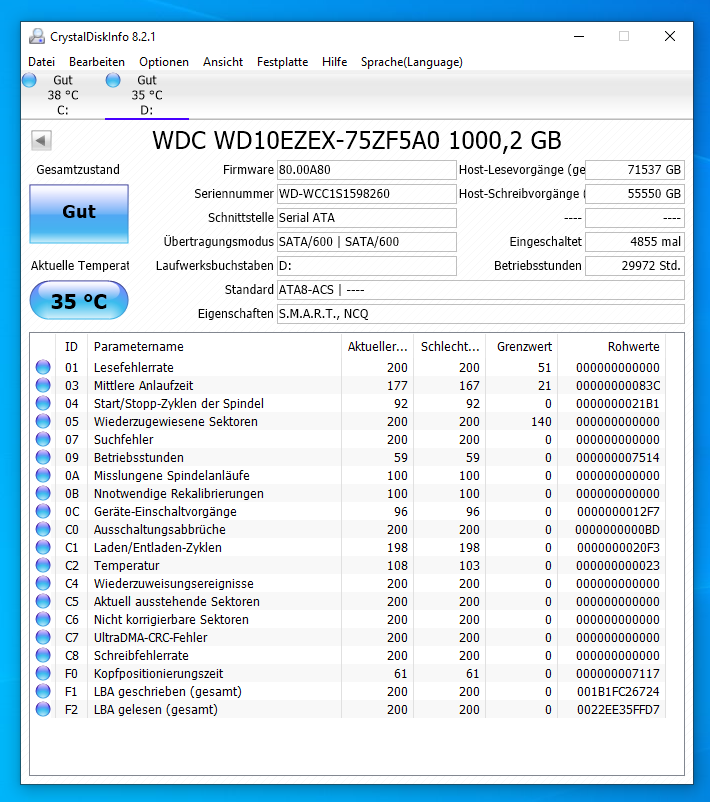Click the CrystalDiskInfo app icon in title bar
Image resolution: width=710 pixels, height=802 pixels.
[37, 36]
